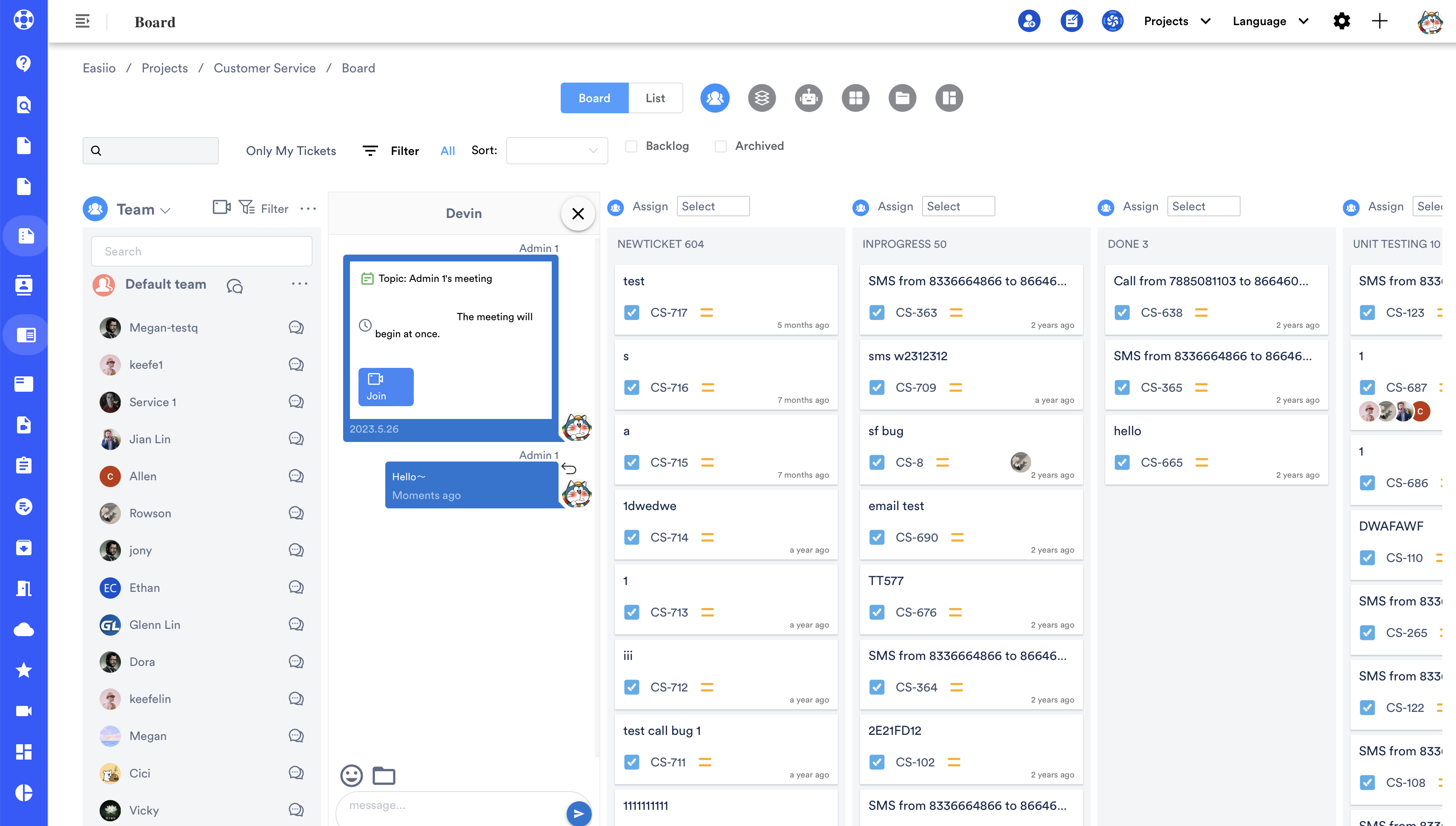
Task: Click the team member Search field
Action: click(x=201, y=251)
